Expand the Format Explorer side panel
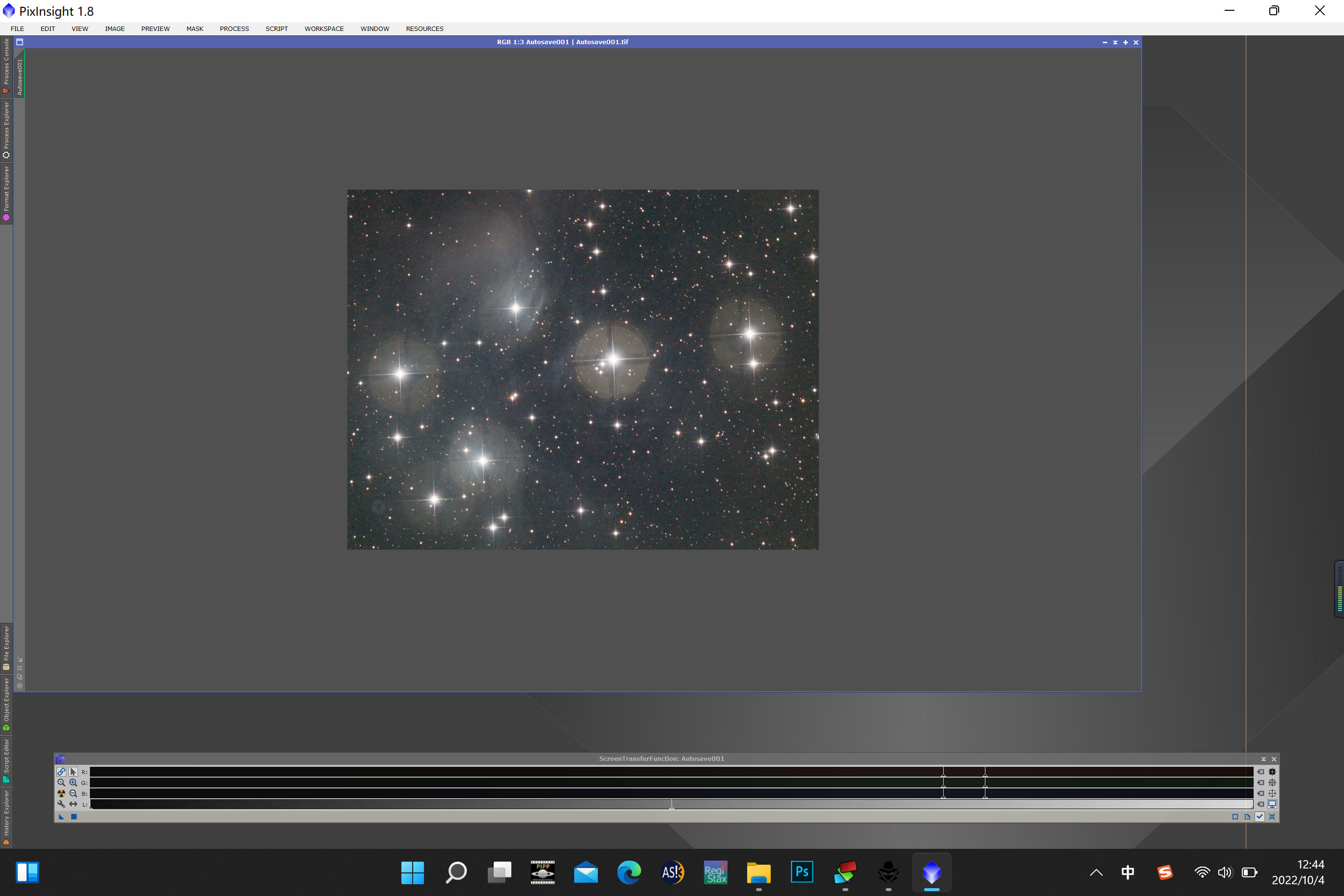This screenshot has width=1344, height=896. click(x=6, y=193)
